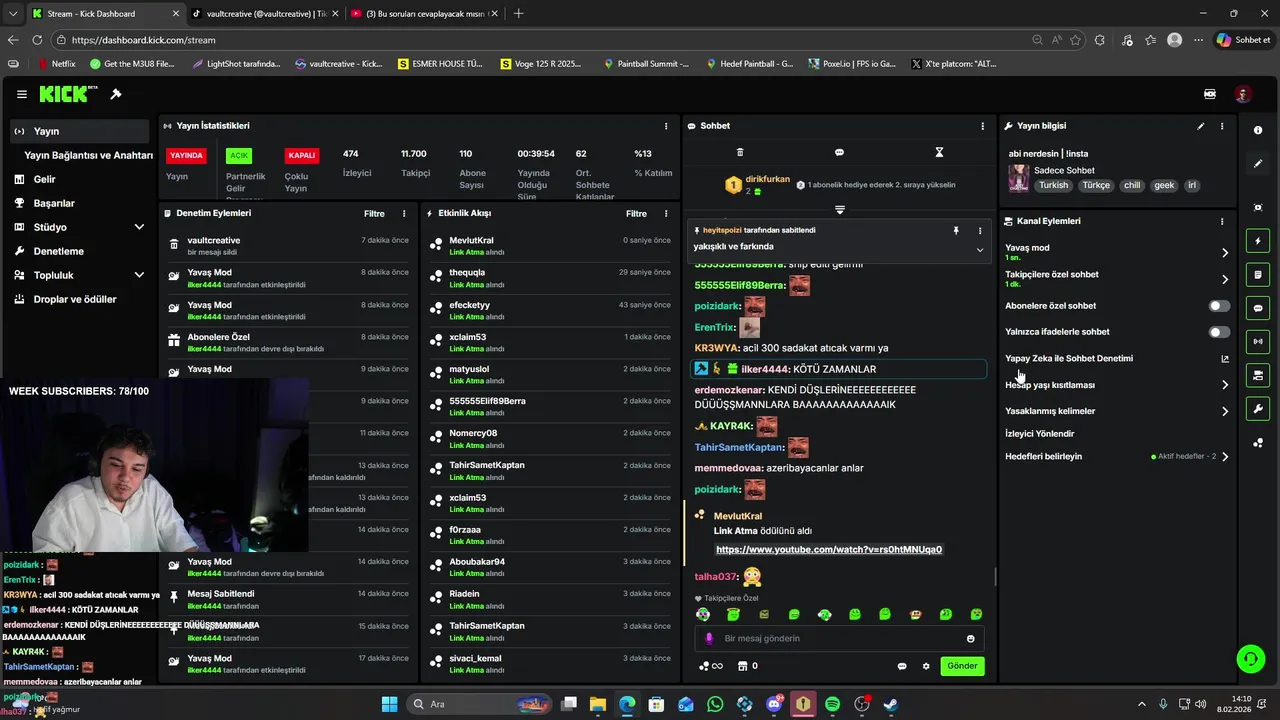Viewport: 1280px width, 720px height.
Task: Expand Hedefleri belirleyin section
Action: click(x=1225, y=457)
